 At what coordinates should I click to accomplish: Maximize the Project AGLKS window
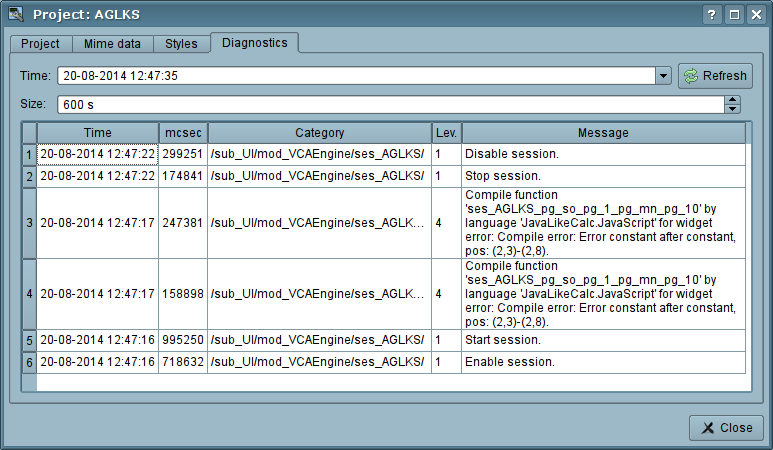[734, 15]
